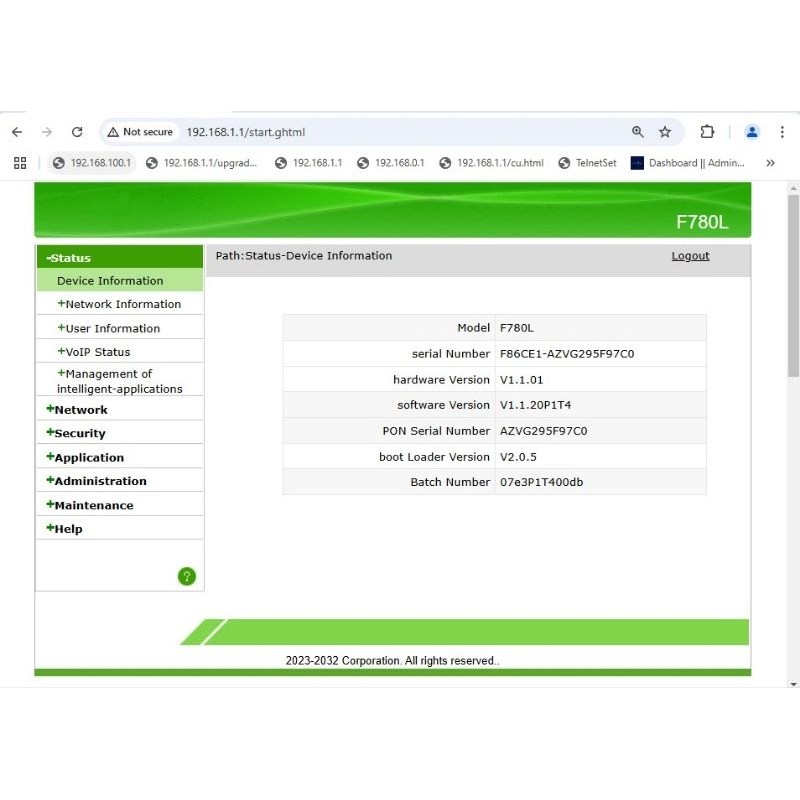Image resolution: width=800 pixels, height=800 pixels.
Task: Open the Chrome three-dot menu
Action: point(782,132)
